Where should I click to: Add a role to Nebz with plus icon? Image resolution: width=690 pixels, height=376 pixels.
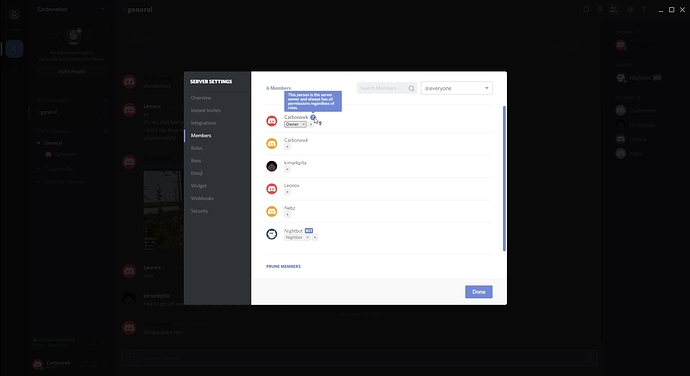click(287, 215)
